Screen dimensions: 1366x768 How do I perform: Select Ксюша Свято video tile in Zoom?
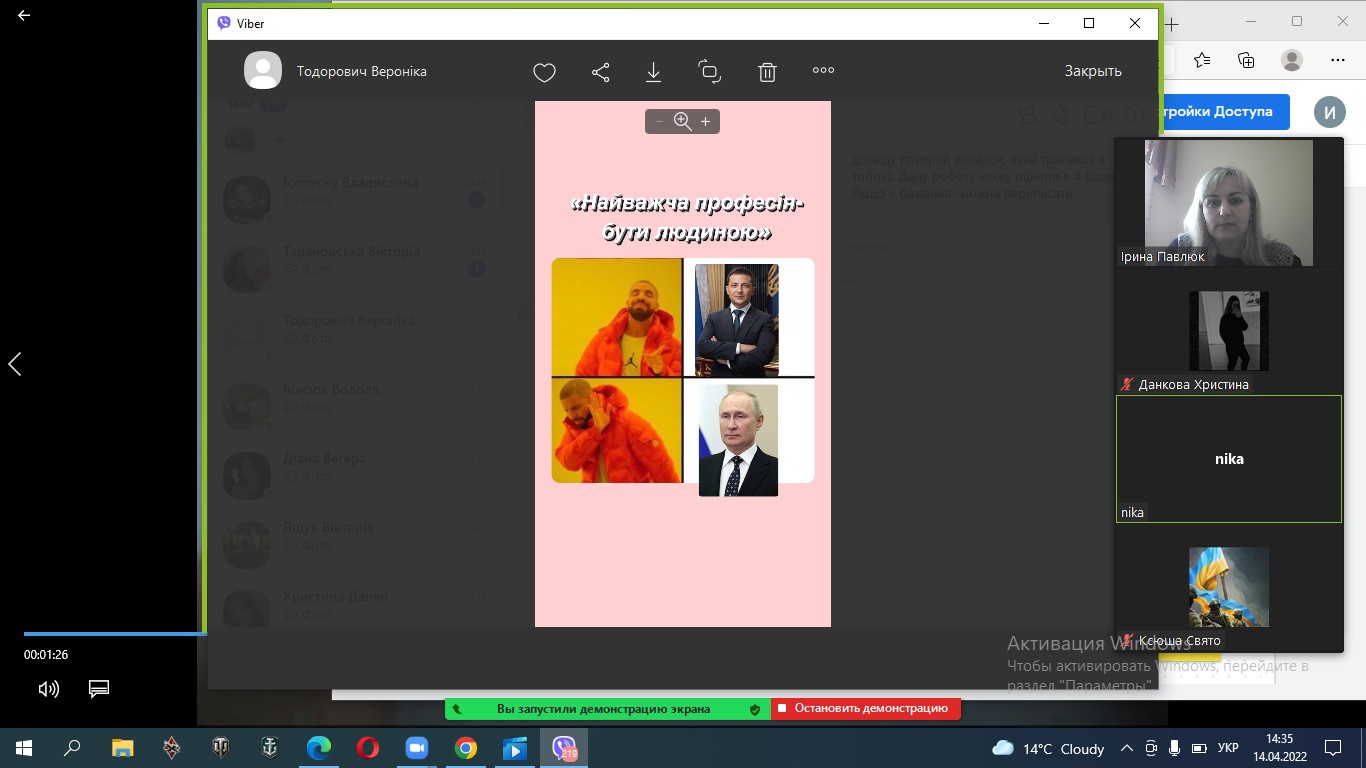click(x=1228, y=587)
